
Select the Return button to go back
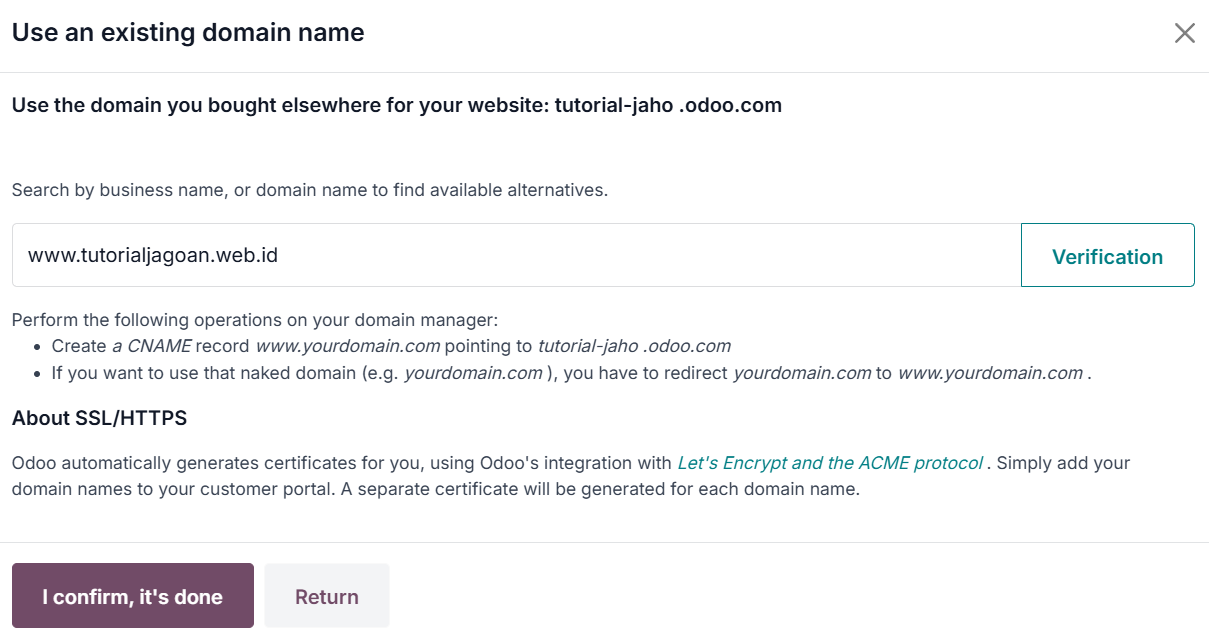click(x=326, y=595)
